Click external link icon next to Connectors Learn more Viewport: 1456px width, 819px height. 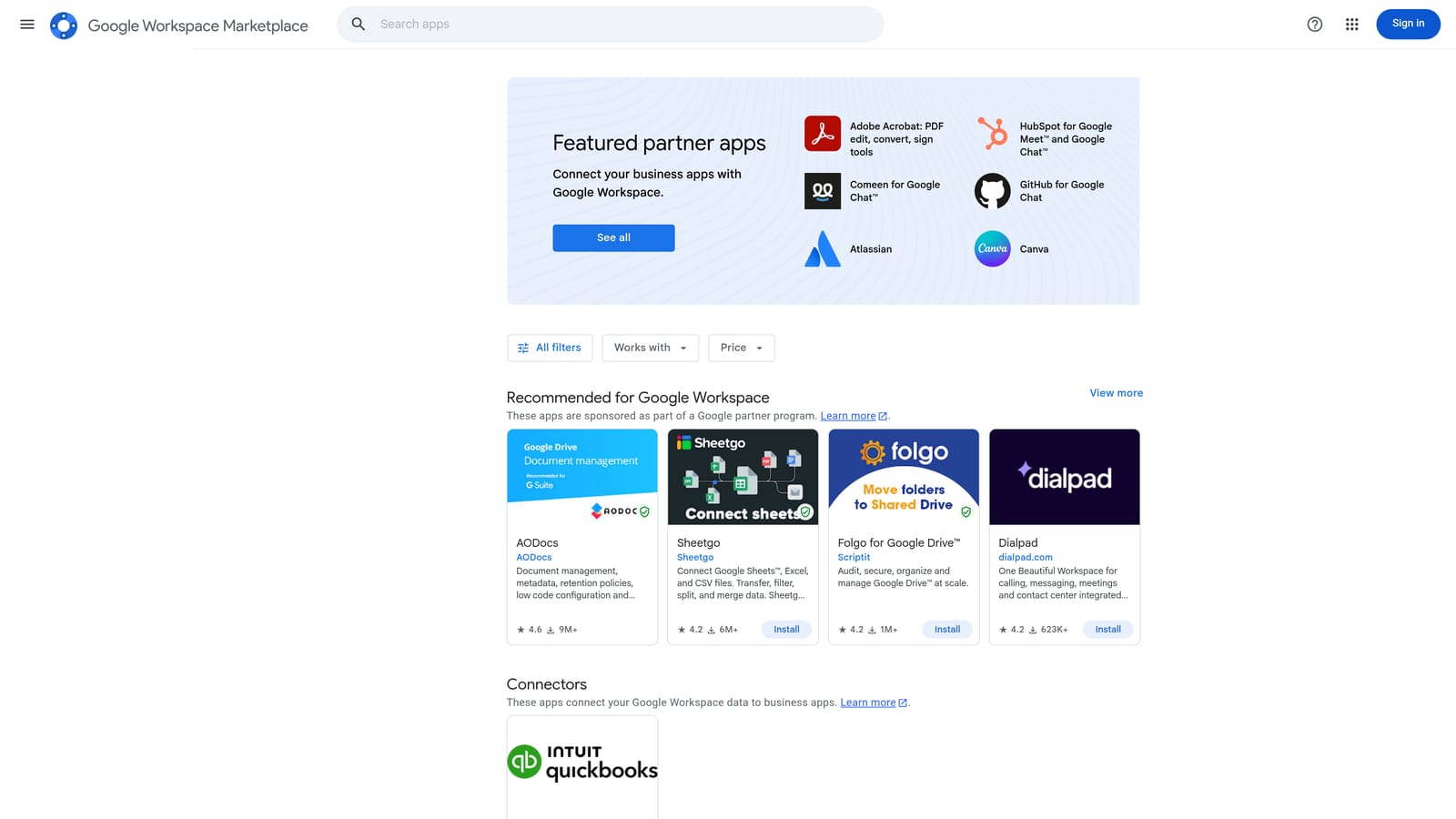click(x=903, y=703)
